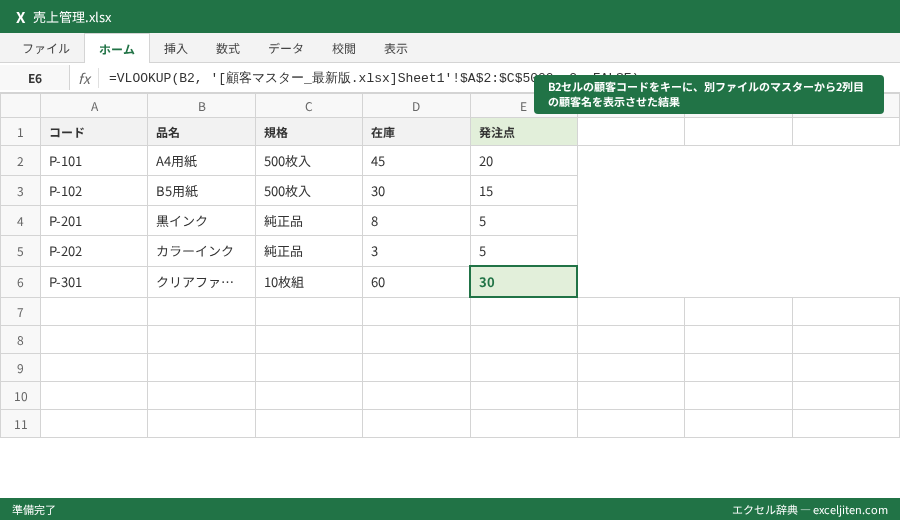This screenshot has height=520, width=900.
Task: Select reorder point 20 cell
Action: 523,161
